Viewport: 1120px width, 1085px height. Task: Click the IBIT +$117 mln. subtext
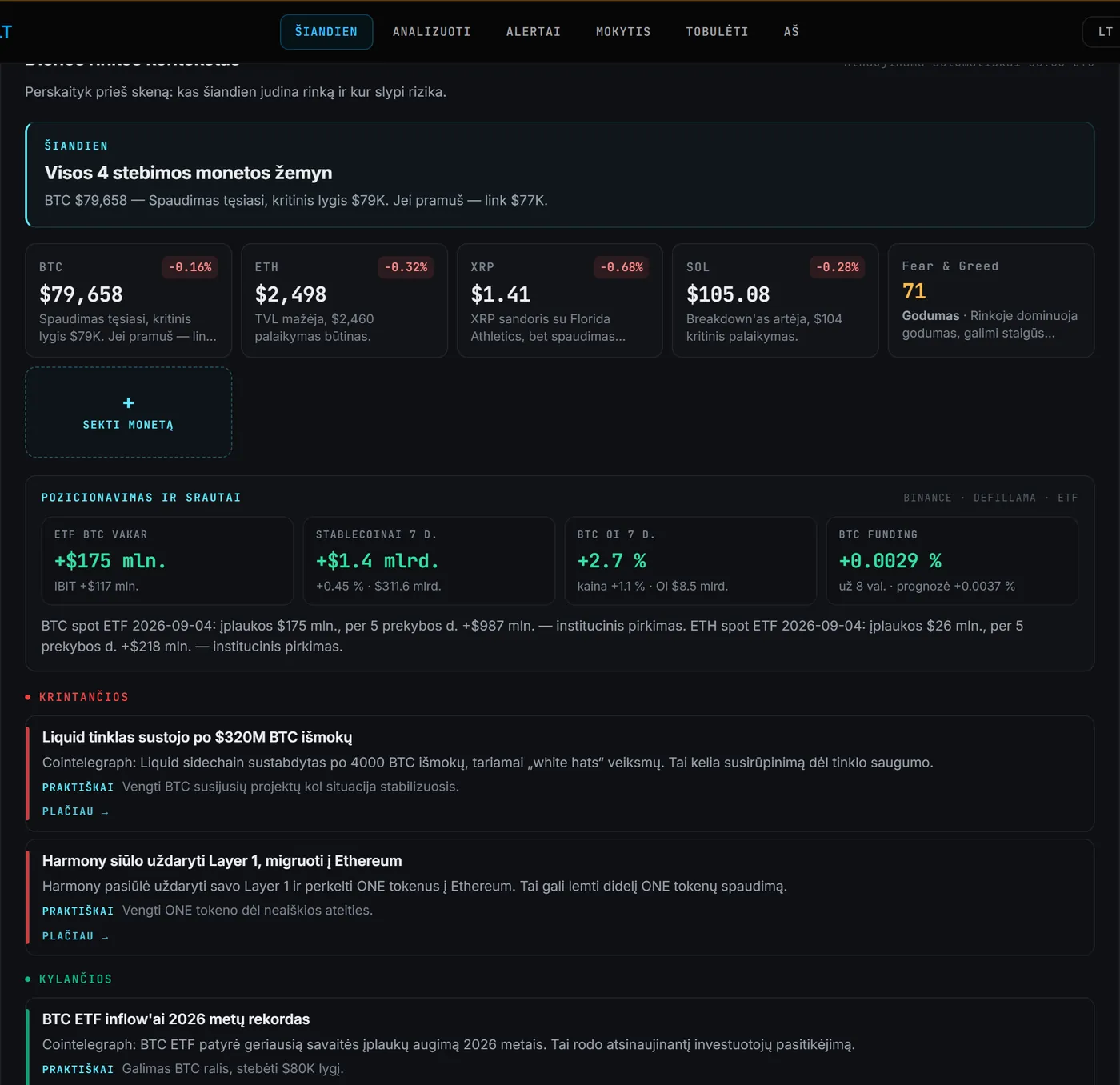tap(96, 587)
